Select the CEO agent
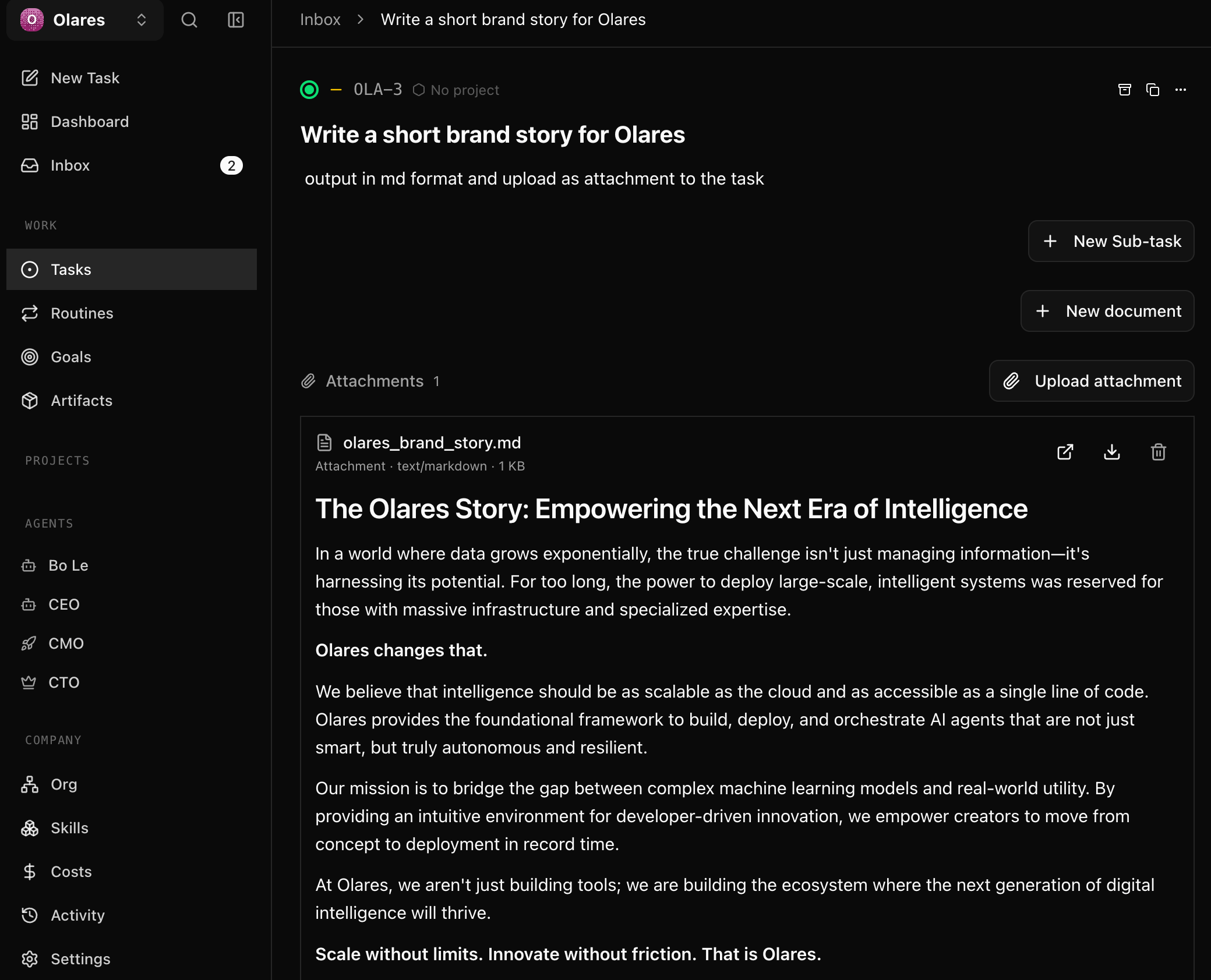This screenshot has height=980, width=1211. pos(132,604)
